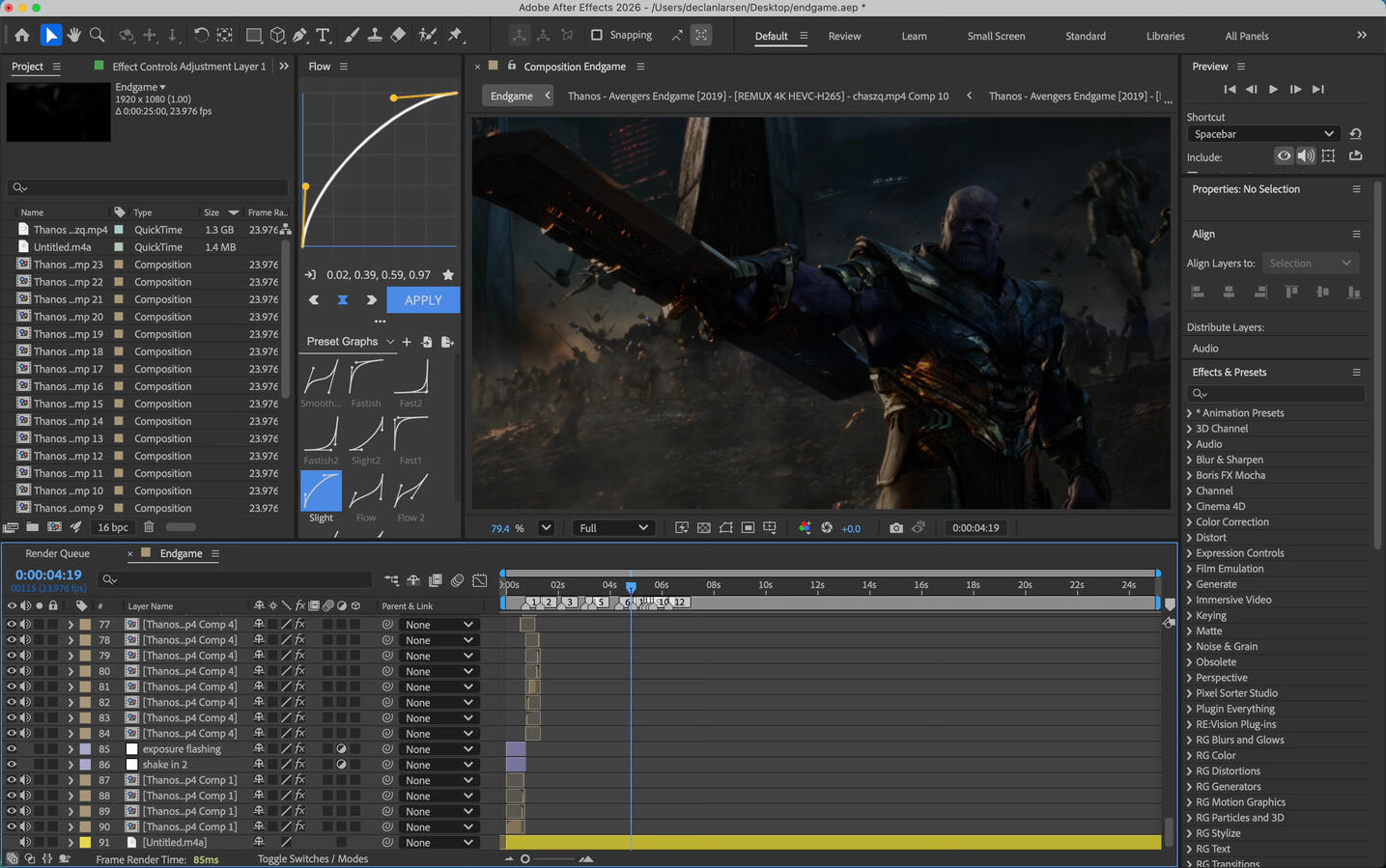Create new folder in Project panel
This screenshot has width=1386, height=868.
pos(32,527)
